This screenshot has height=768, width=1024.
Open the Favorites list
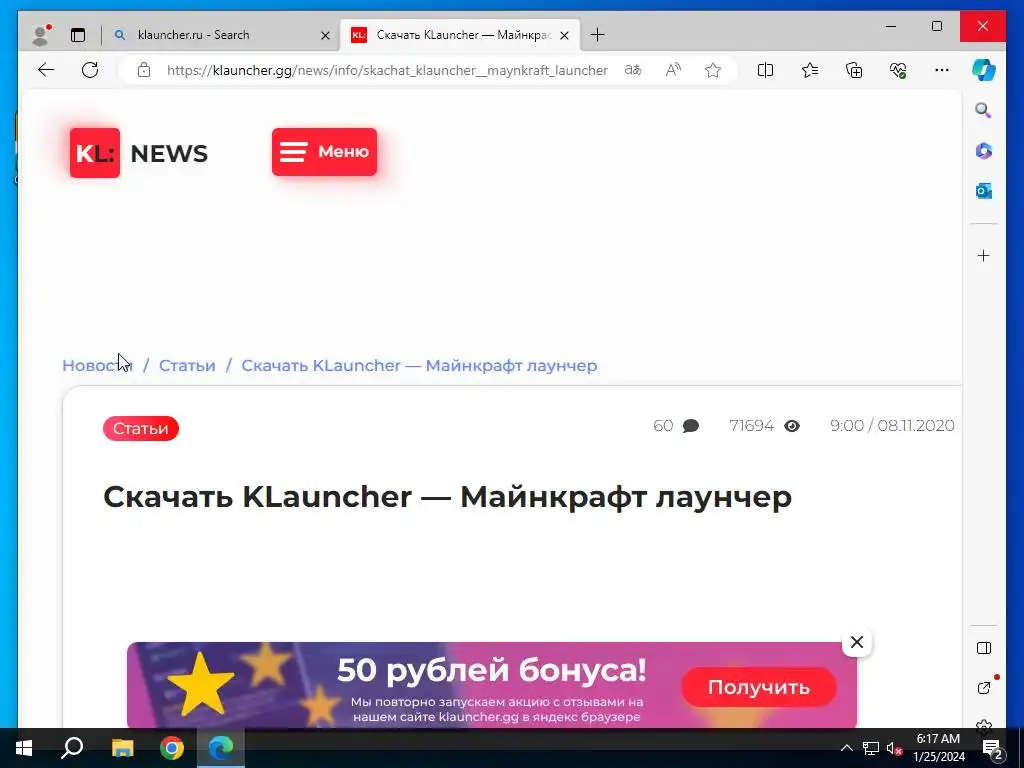click(810, 70)
